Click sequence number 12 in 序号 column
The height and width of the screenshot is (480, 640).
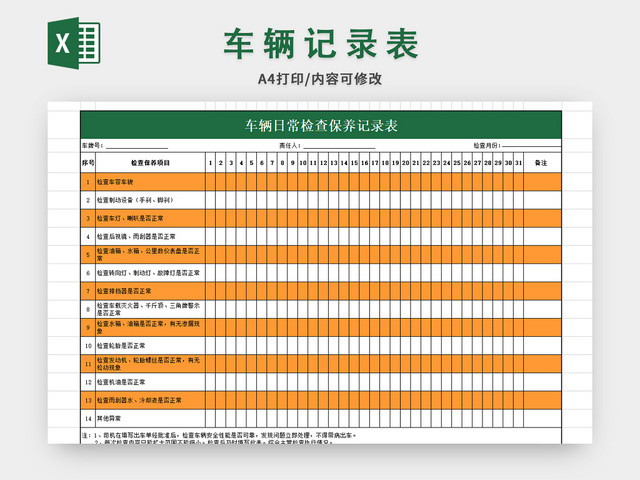[88, 382]
